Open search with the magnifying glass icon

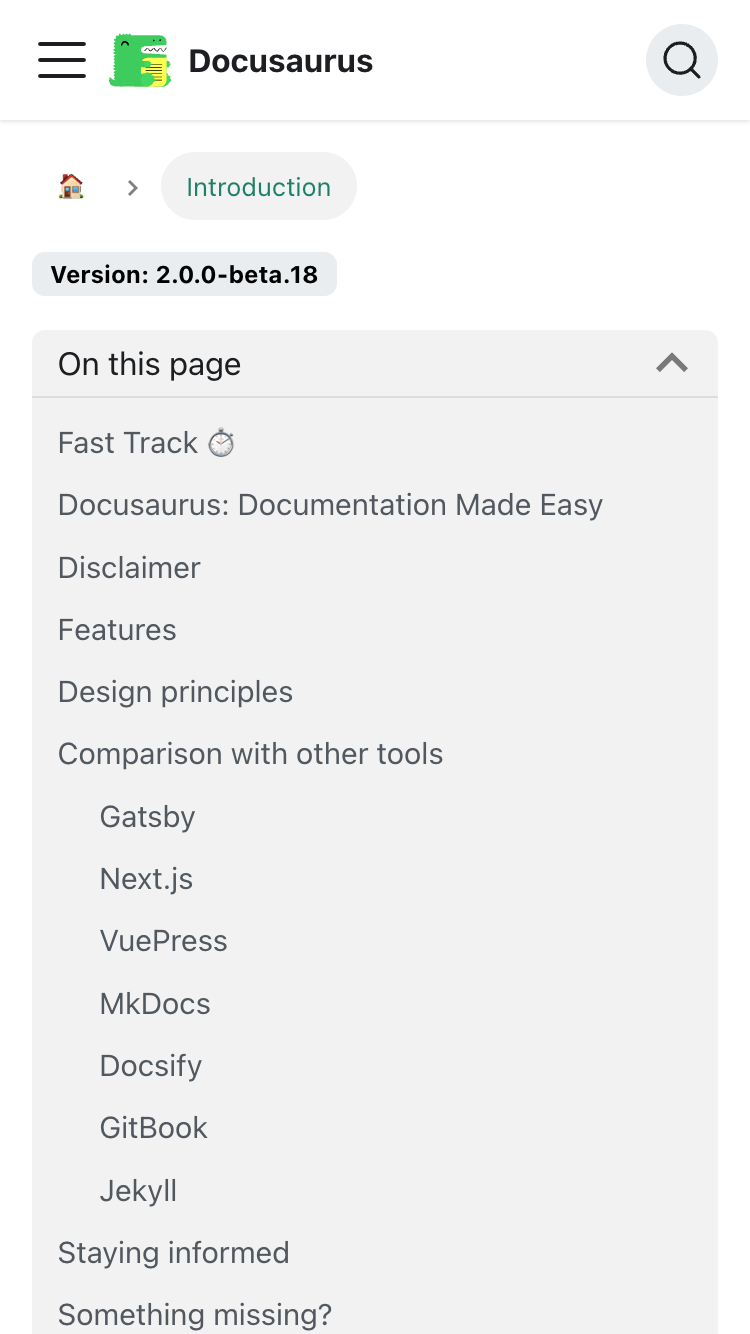pos(681,60)
